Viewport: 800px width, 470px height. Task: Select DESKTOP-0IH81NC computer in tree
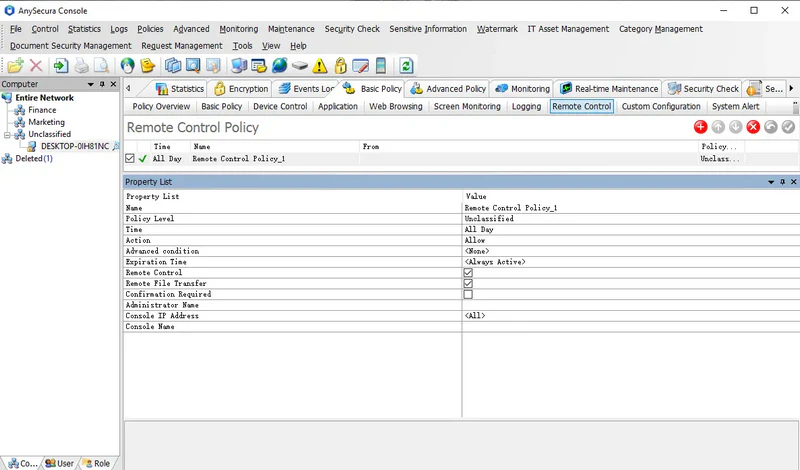point(74,146)
